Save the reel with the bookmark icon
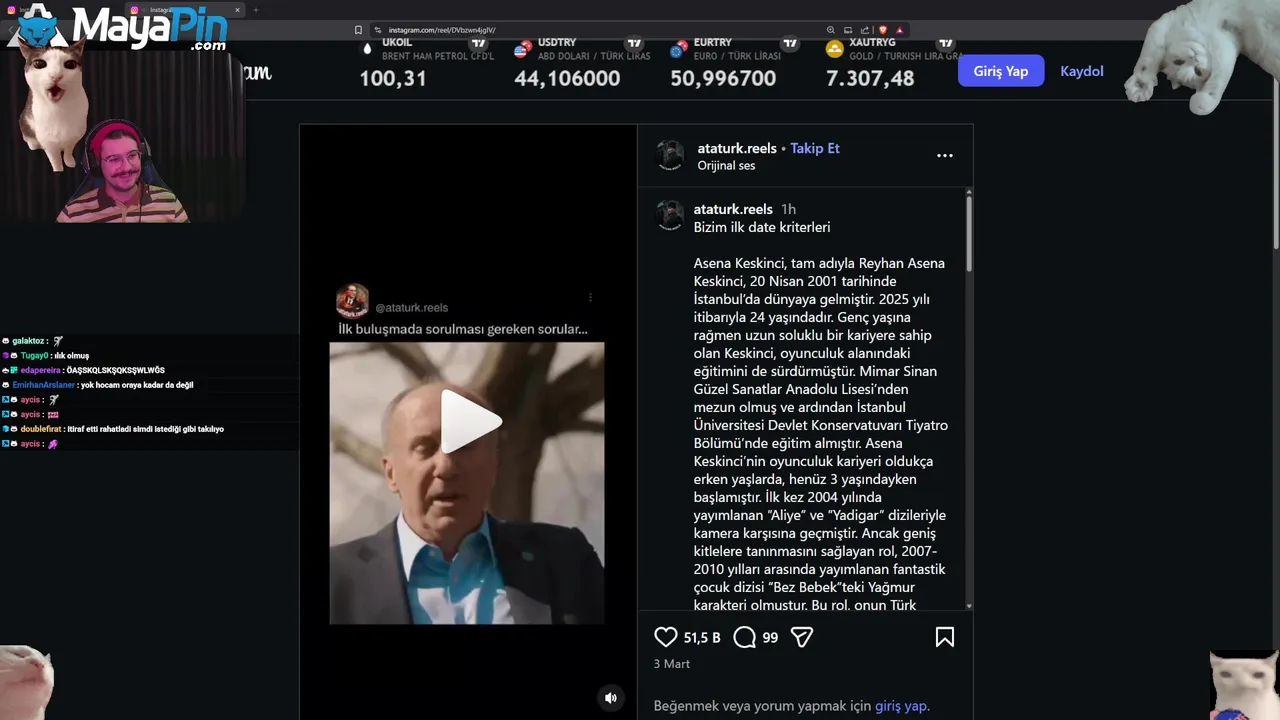 tap(944, 637)
